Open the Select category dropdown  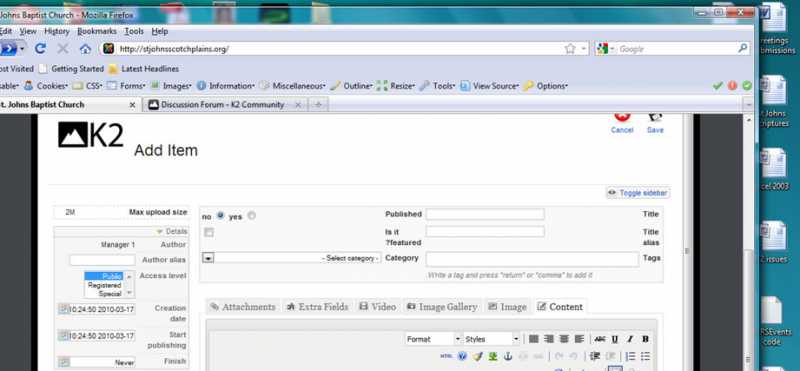tap(292, 258)
